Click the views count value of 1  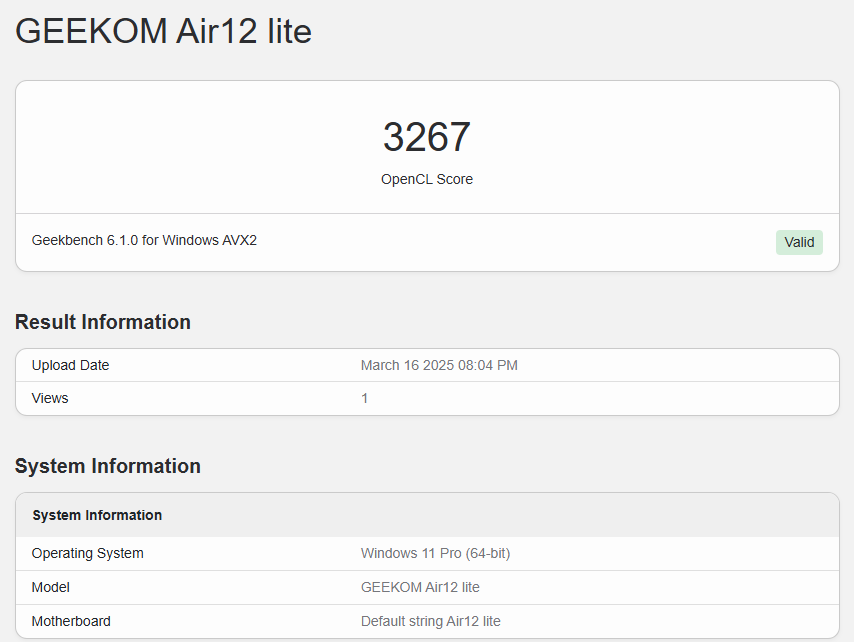click(365, 398)
